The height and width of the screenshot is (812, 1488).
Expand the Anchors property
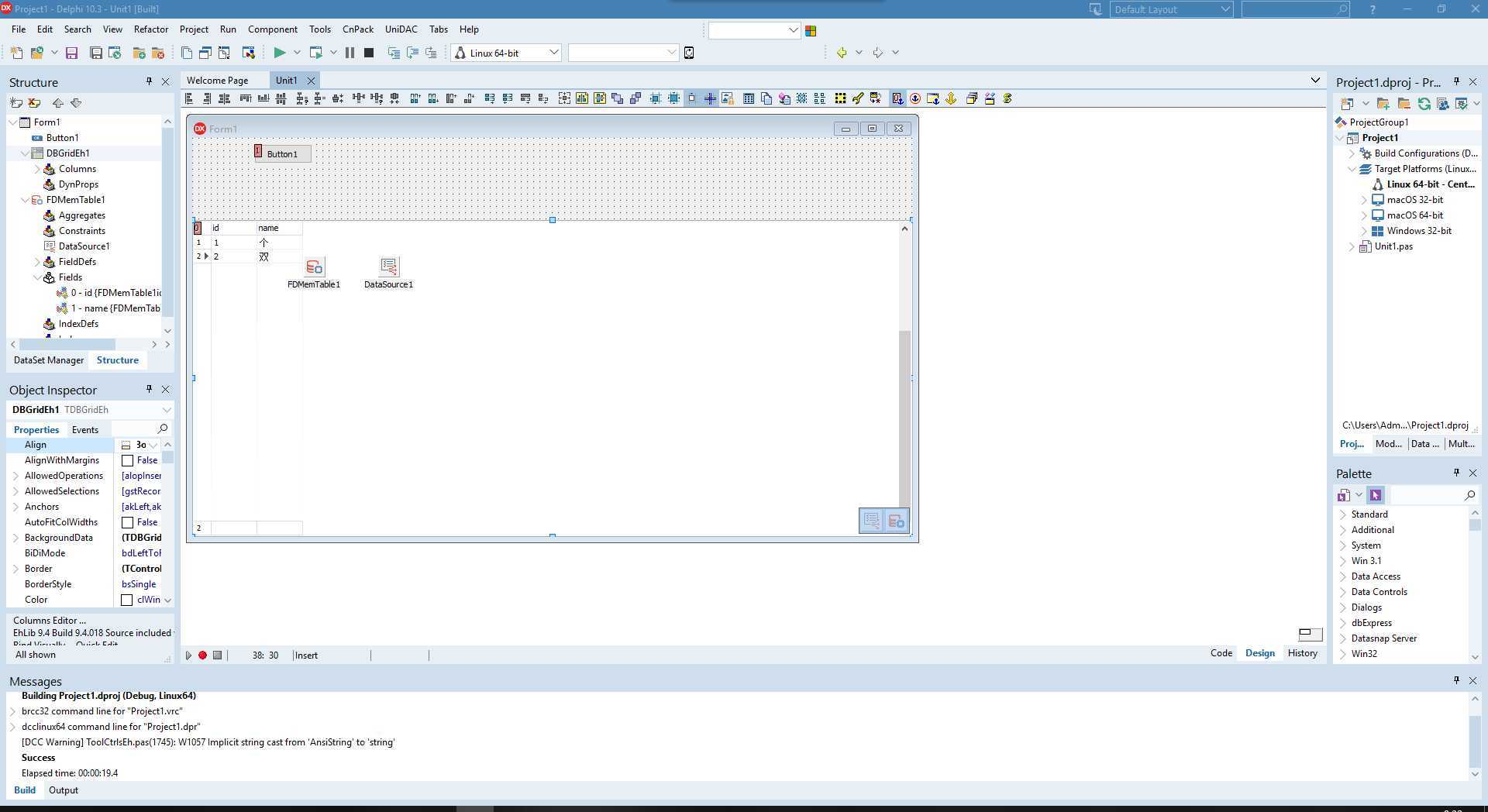click(15, 507)
